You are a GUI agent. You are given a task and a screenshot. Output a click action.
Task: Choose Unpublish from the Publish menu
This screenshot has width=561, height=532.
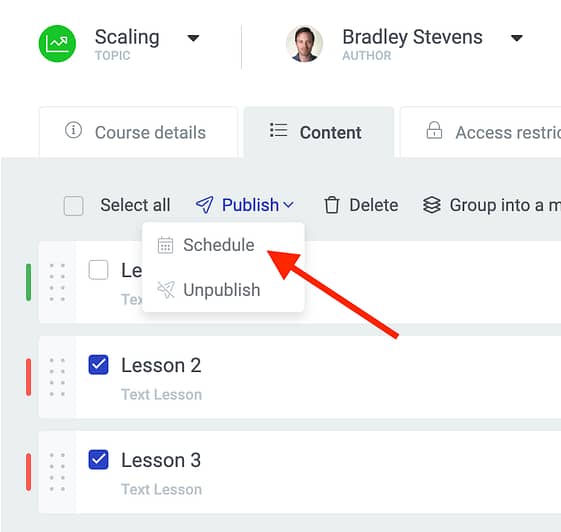pos(223,290)
